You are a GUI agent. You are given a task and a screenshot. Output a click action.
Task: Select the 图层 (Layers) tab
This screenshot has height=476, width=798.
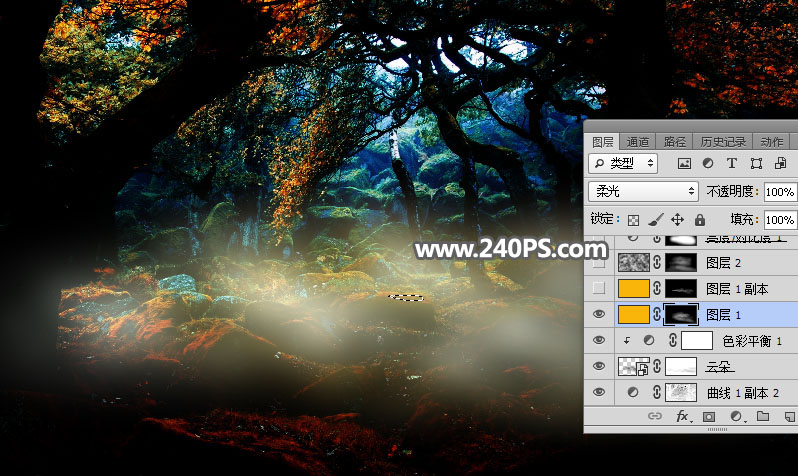pyautogui.click(x=603, y=142)
